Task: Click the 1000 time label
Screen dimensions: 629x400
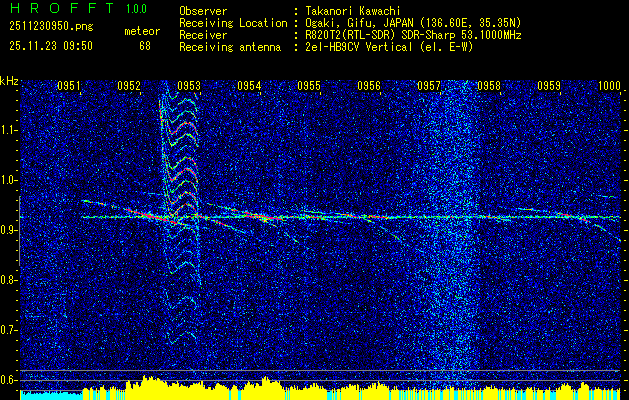Action: [x=609, y=87]
